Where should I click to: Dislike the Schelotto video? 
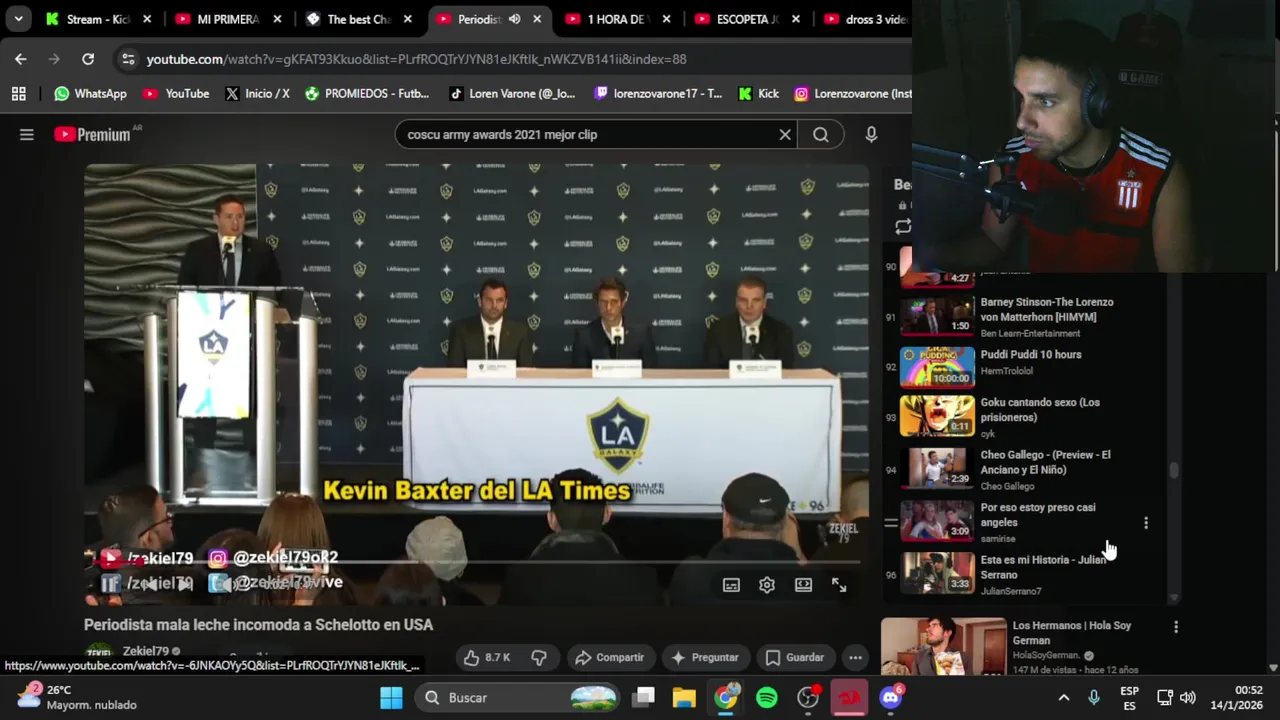click(539, 657)
